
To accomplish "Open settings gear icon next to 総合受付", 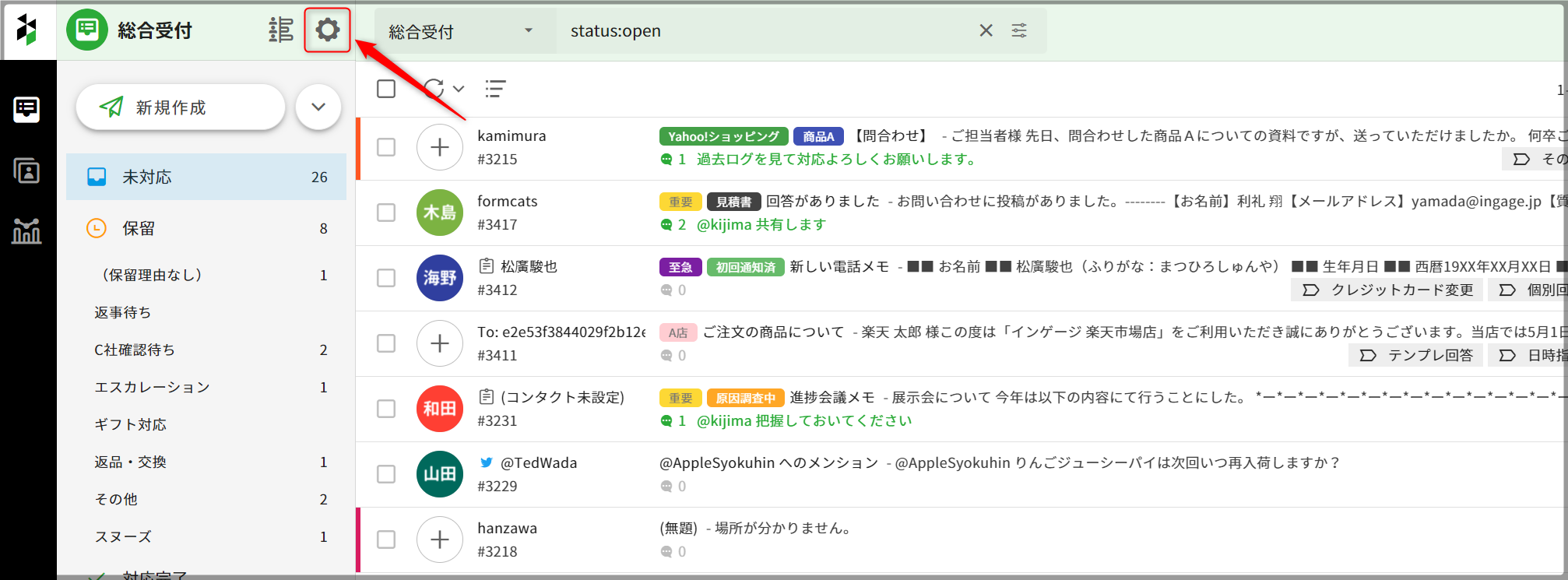I will point(327,30).
